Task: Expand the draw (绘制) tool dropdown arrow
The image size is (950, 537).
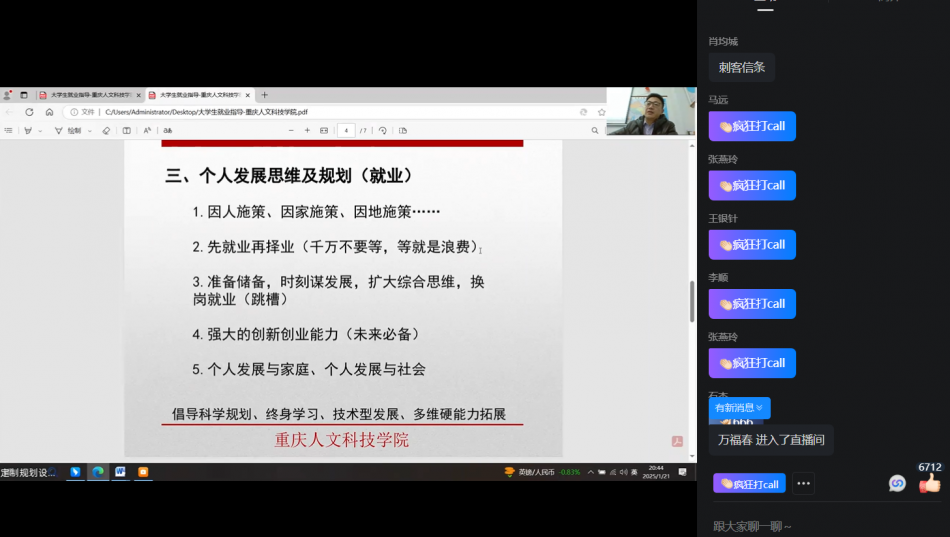Action: tap(90, 131)
